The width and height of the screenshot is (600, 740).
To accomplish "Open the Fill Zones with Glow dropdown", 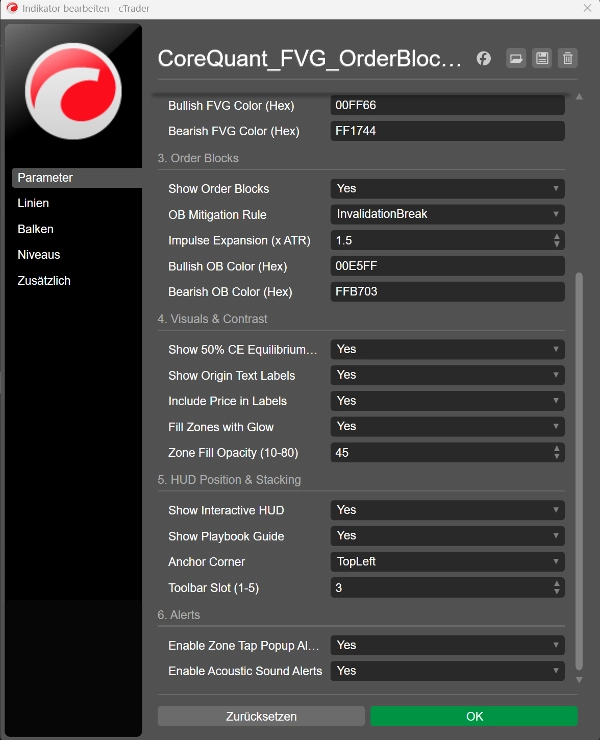I will click(x=448, y=427).
